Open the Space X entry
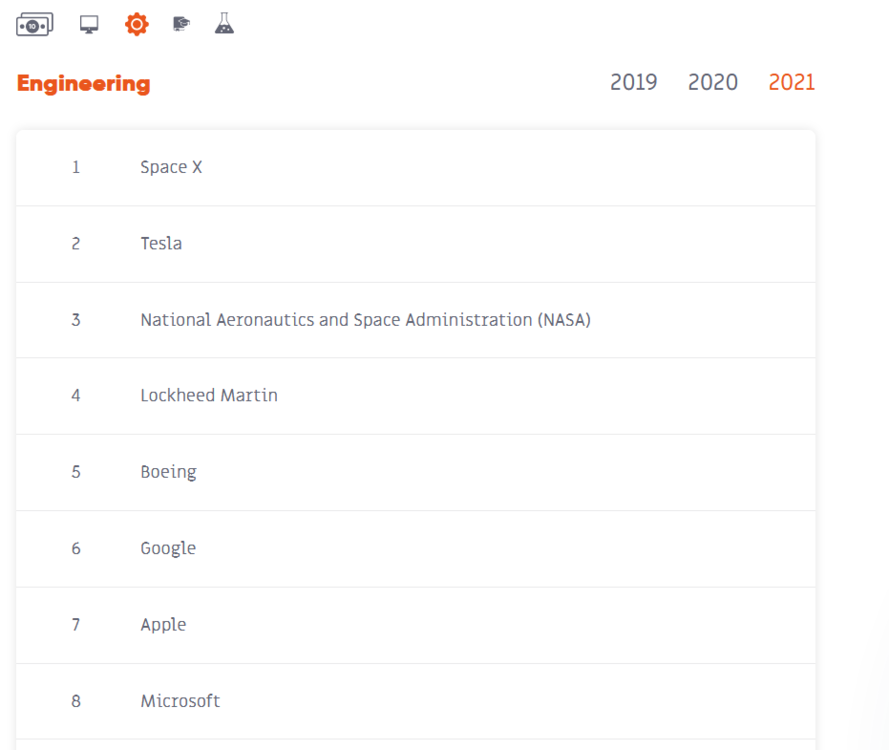The height and width of the screenshot is (750, 889). coord(171,167)
